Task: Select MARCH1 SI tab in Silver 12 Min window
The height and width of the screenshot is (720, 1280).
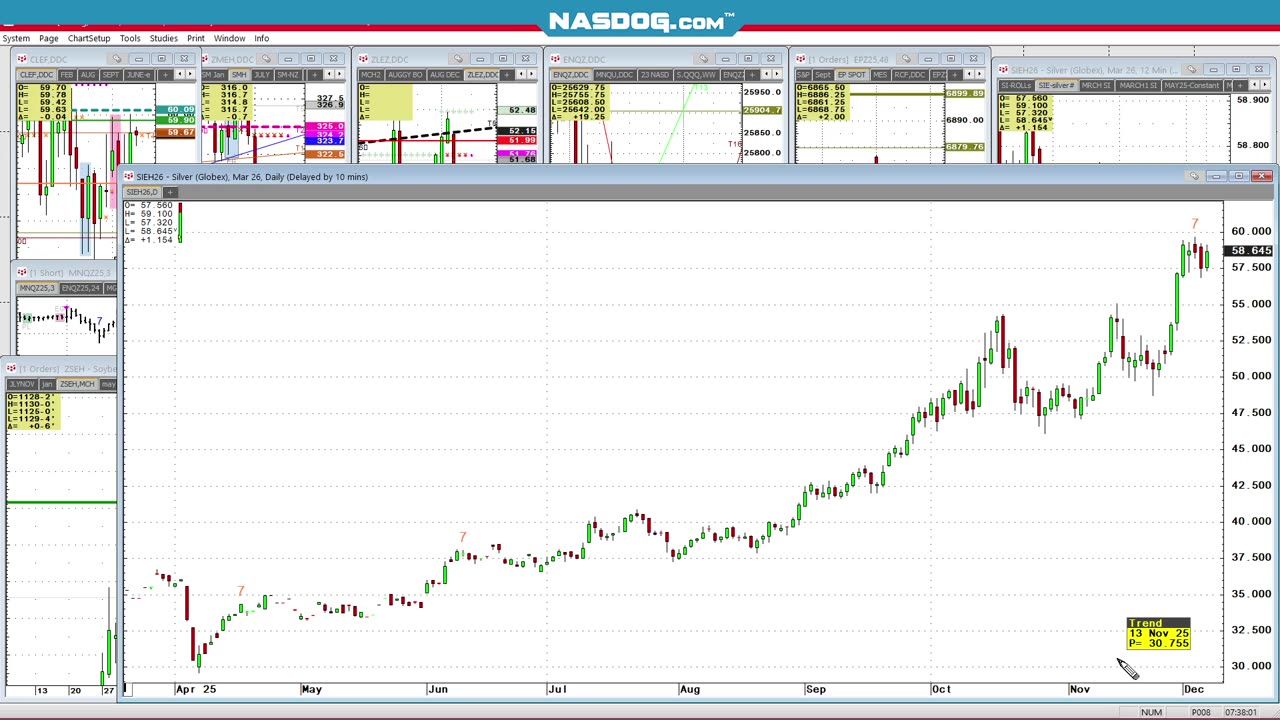Action: click(x=1140, y=86)
